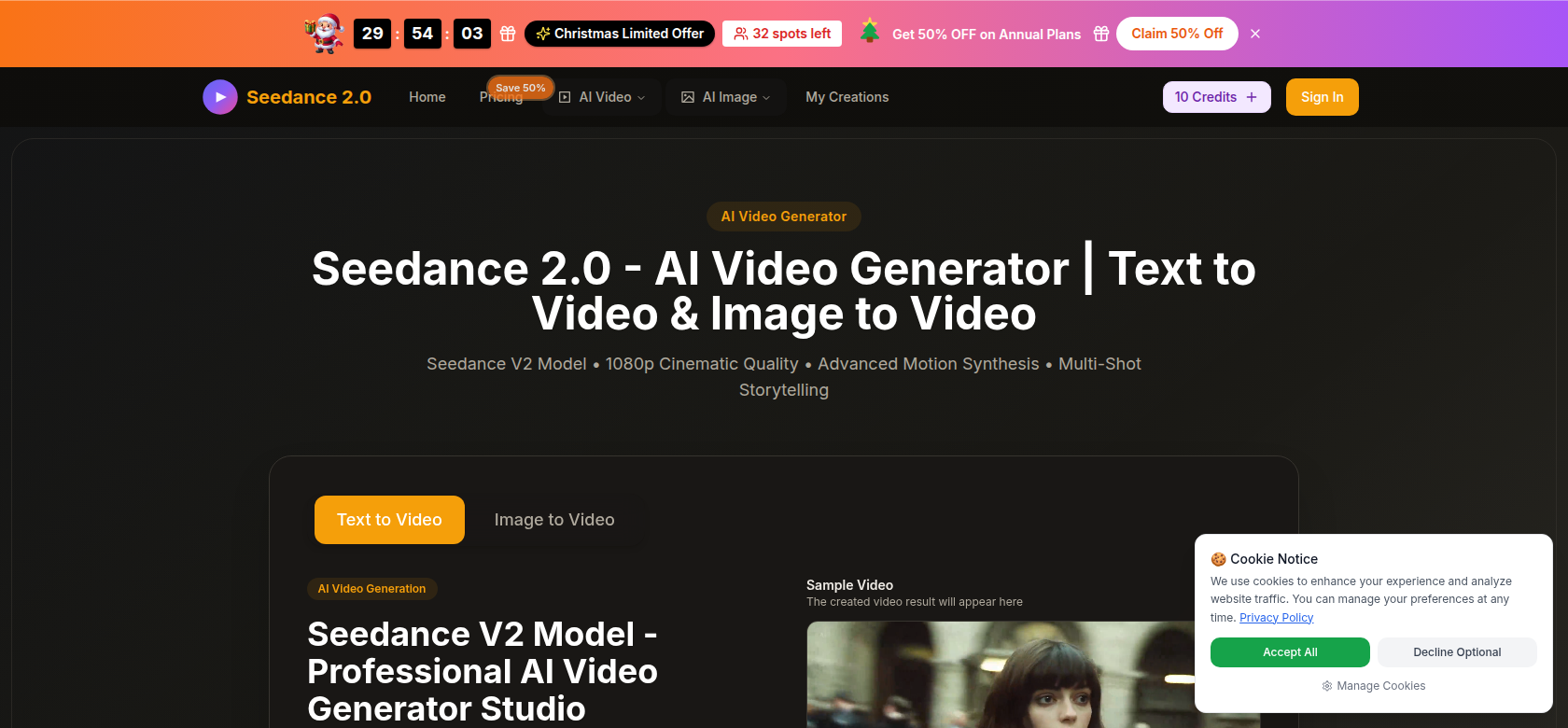Click the Sign In button
Viewport: 1568px width, 728px height.
pyautogui.click(x=1323, y=97)
